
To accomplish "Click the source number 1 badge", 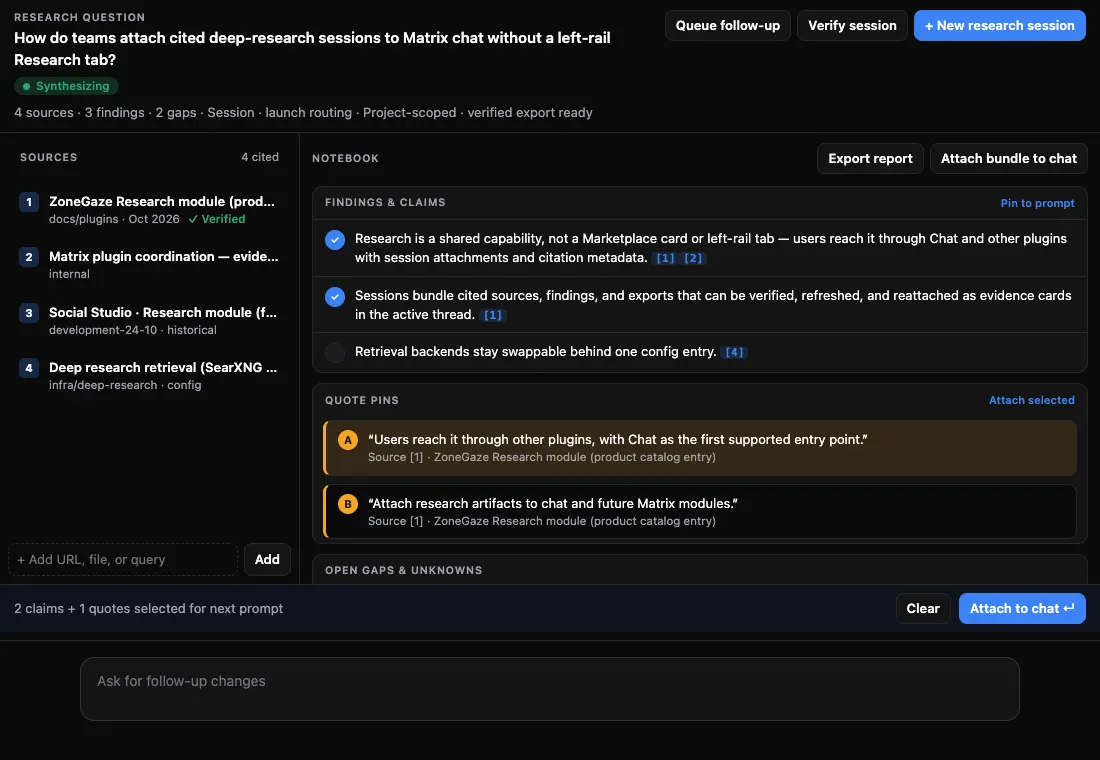I will tap(29, 202).
